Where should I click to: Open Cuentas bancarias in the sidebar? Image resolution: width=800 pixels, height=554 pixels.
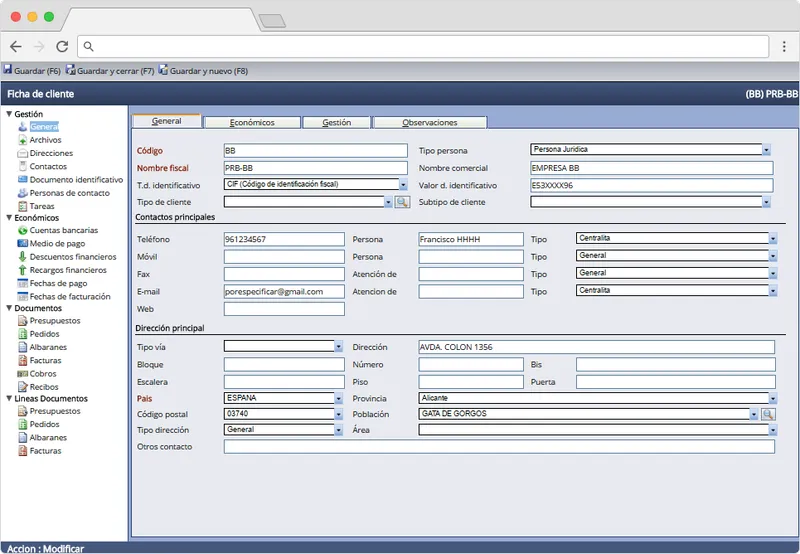[x=64, y=230]
